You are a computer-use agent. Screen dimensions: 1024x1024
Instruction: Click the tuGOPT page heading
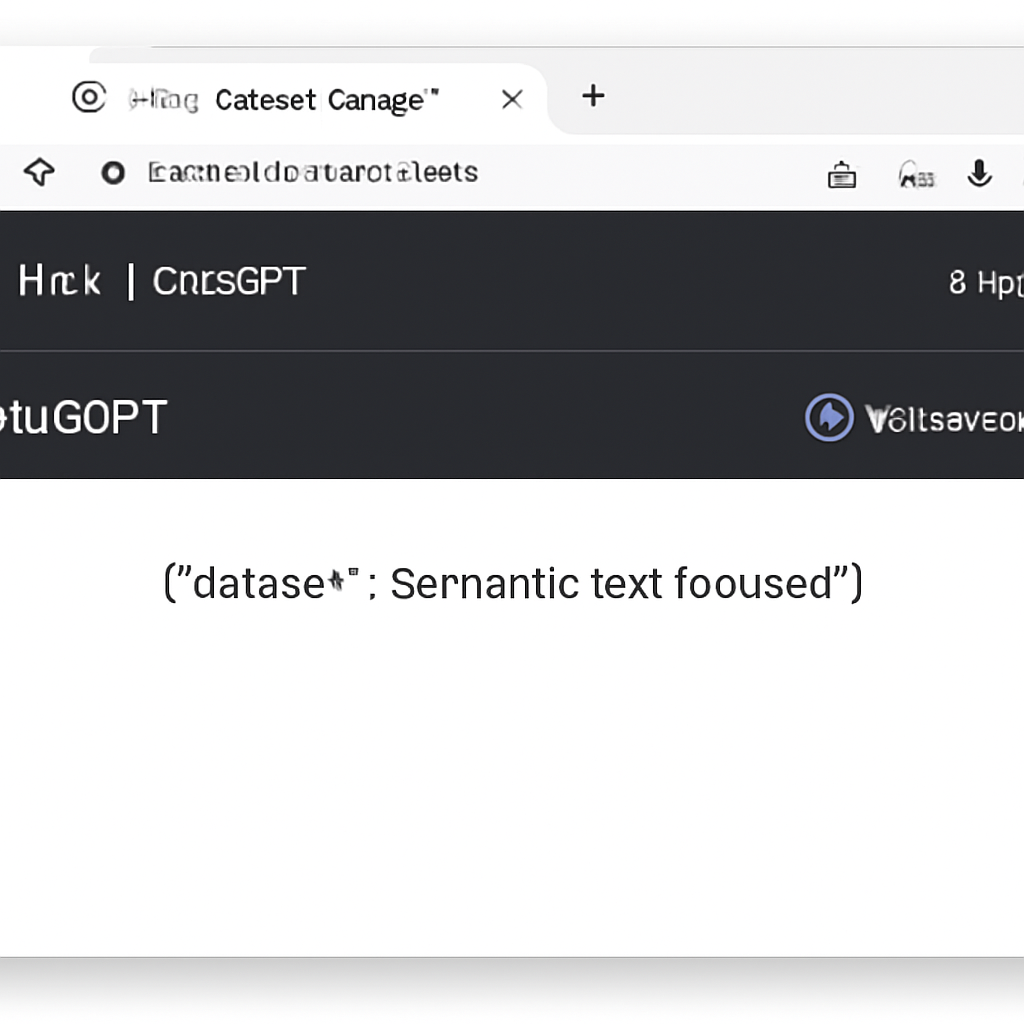coord(83,417)
